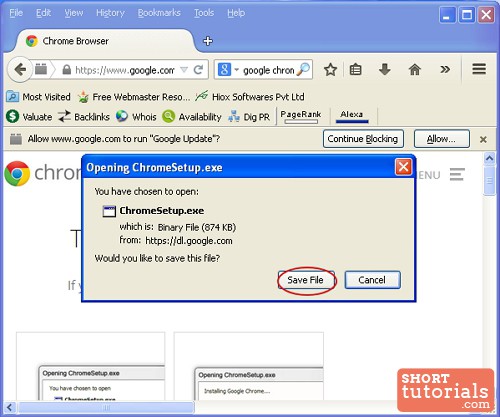500x417 pixels.
Task: Click the vertical scrollbar up arrow
Action: (x=489, y=158)
